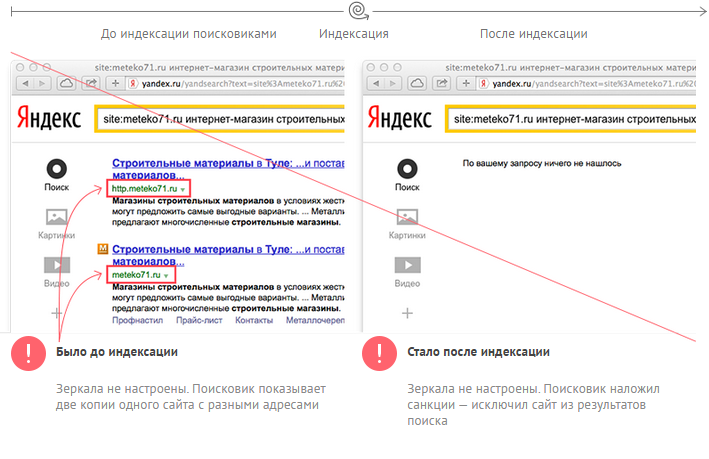Click search input in left Yandex window
Screen dimensions: 709x459
pyautogui.click(x=220, y=119)
